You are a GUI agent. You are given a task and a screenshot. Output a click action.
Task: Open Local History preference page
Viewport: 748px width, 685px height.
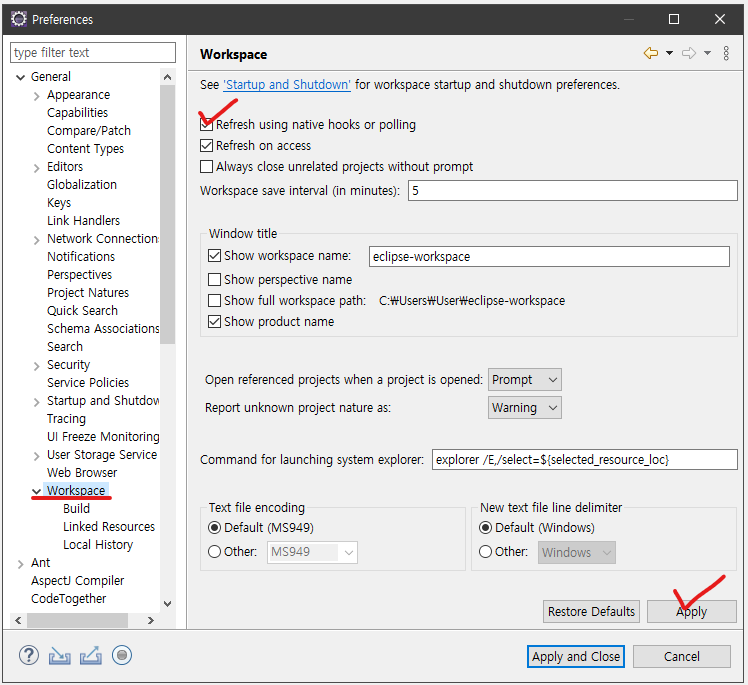[98, 545]
